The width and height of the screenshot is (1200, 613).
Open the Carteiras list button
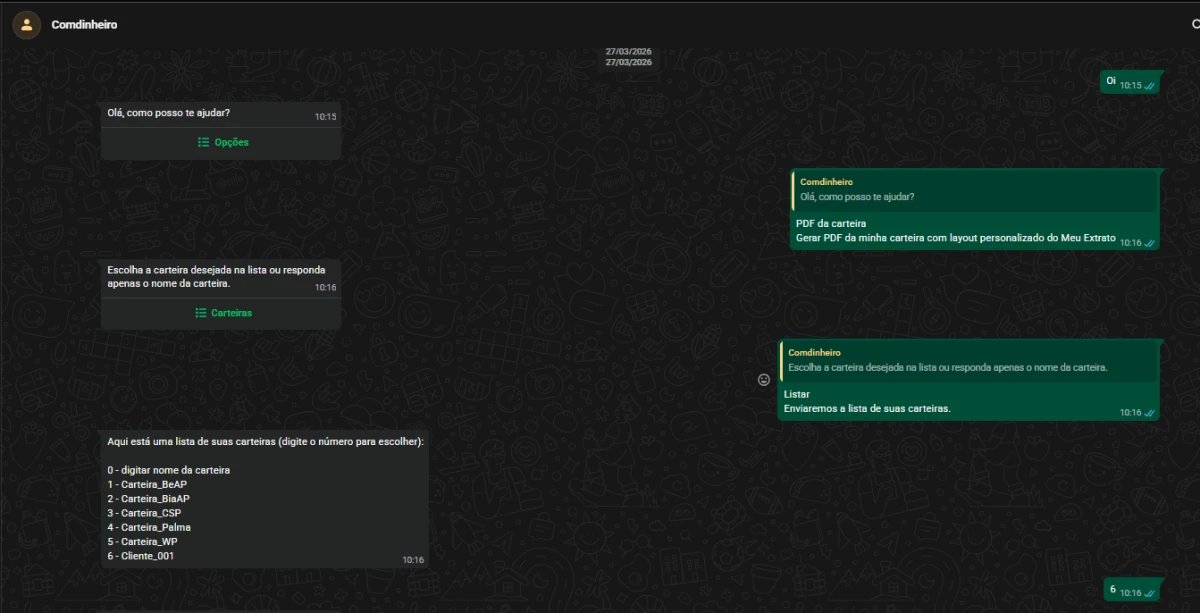click(x=221, y=313)
